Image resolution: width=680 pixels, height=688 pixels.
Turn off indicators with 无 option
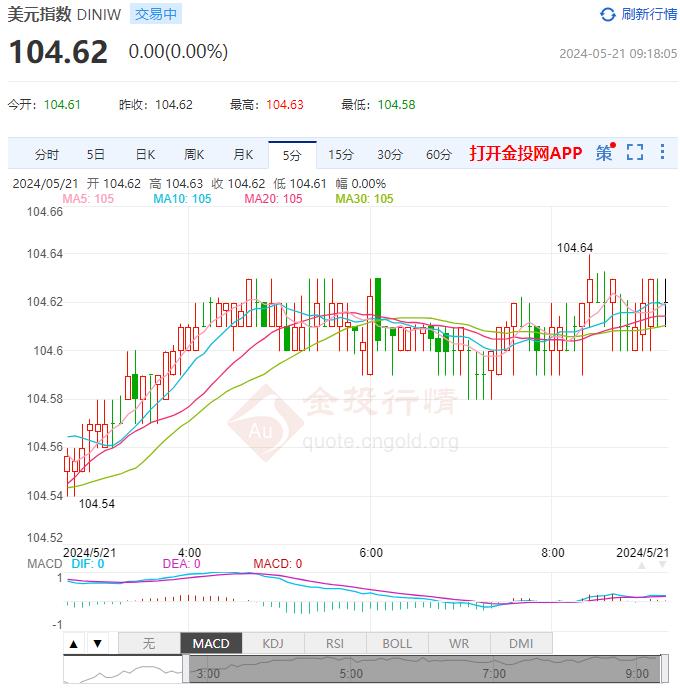(149, 643)
